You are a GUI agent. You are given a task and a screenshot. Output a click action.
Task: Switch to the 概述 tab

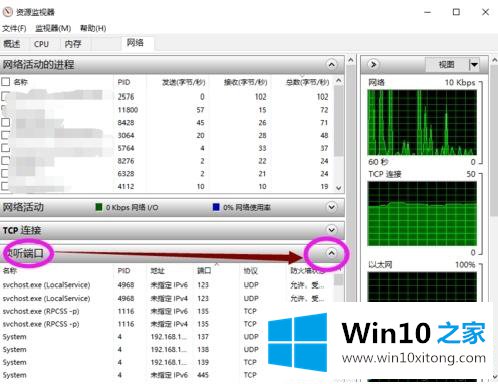pos(12,44)
